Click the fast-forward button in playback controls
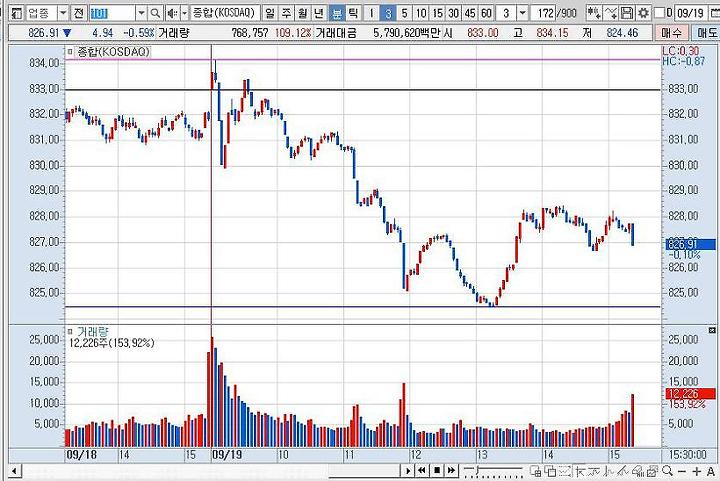The height and width of the screenshot is (481, 720). [451, 470]
